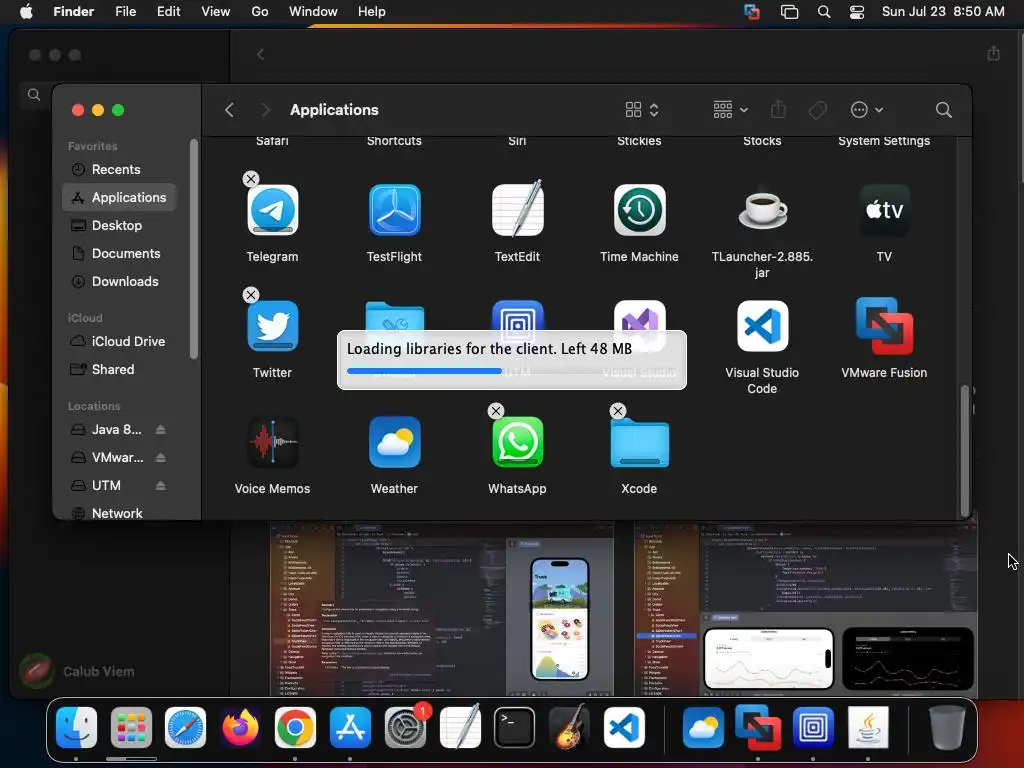This screenshot has width=1024, height=768.
Task: Click the Finder sidebar scrollbar
Action: (194, 249)
